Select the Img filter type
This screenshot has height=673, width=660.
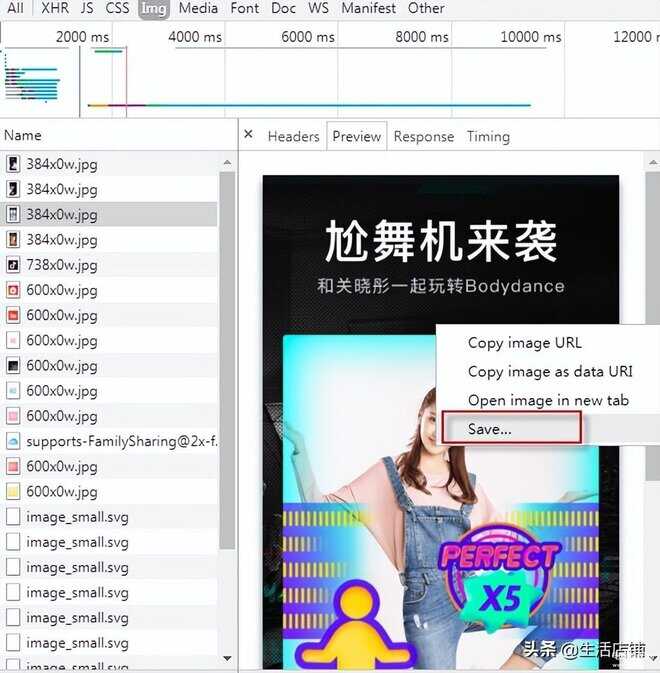coord(154,8)
